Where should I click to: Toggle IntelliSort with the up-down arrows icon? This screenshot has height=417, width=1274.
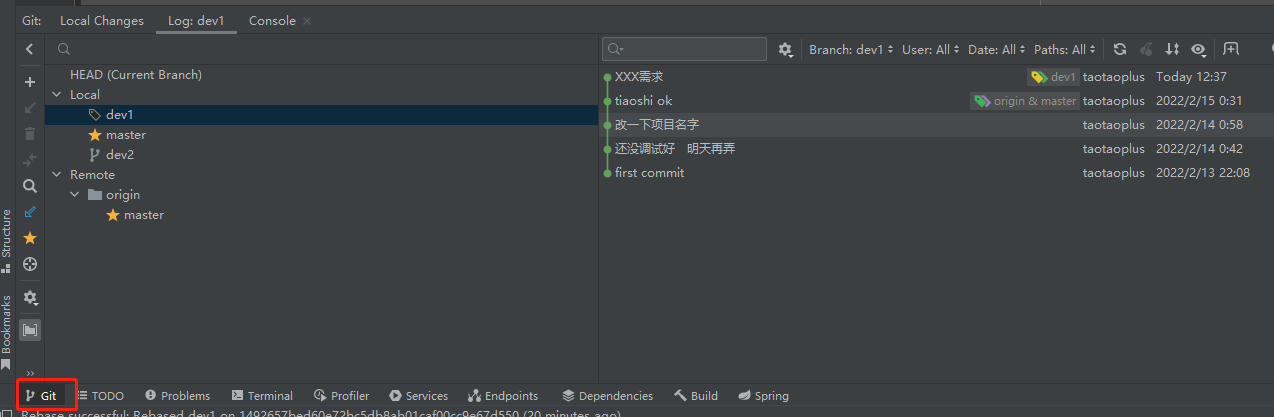[x=1172, y=49]
